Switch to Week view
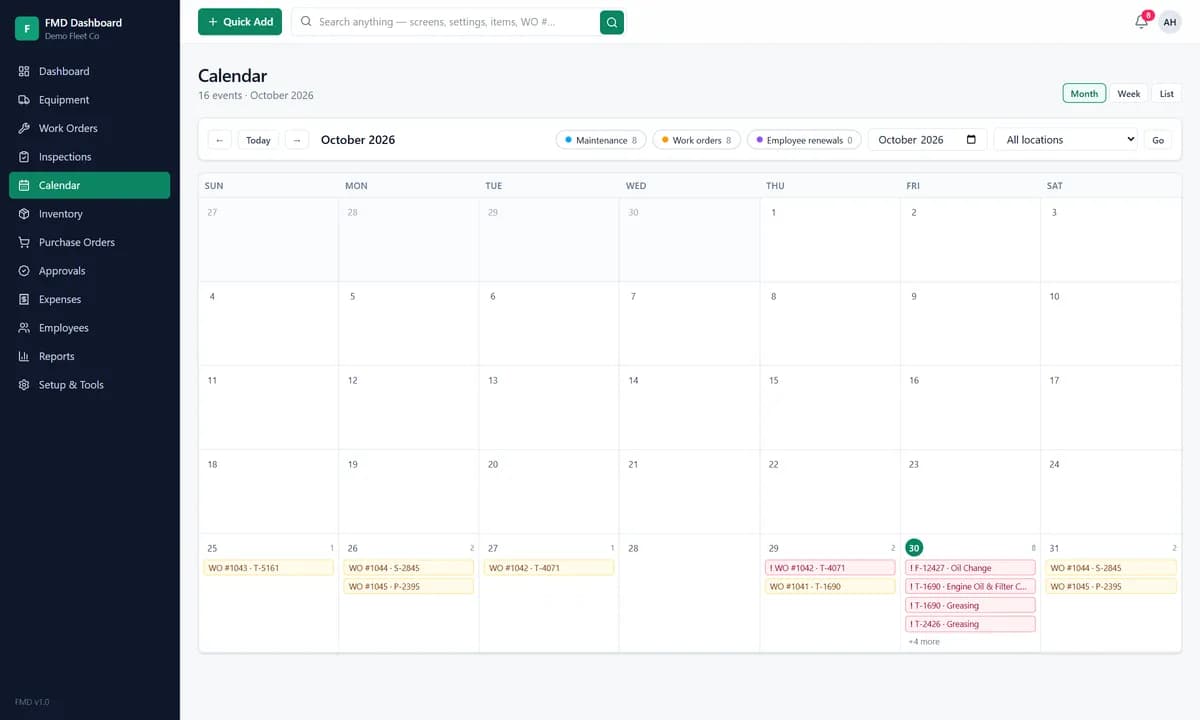This screenshot has height=720, width=1200. tap(1129, 93)
